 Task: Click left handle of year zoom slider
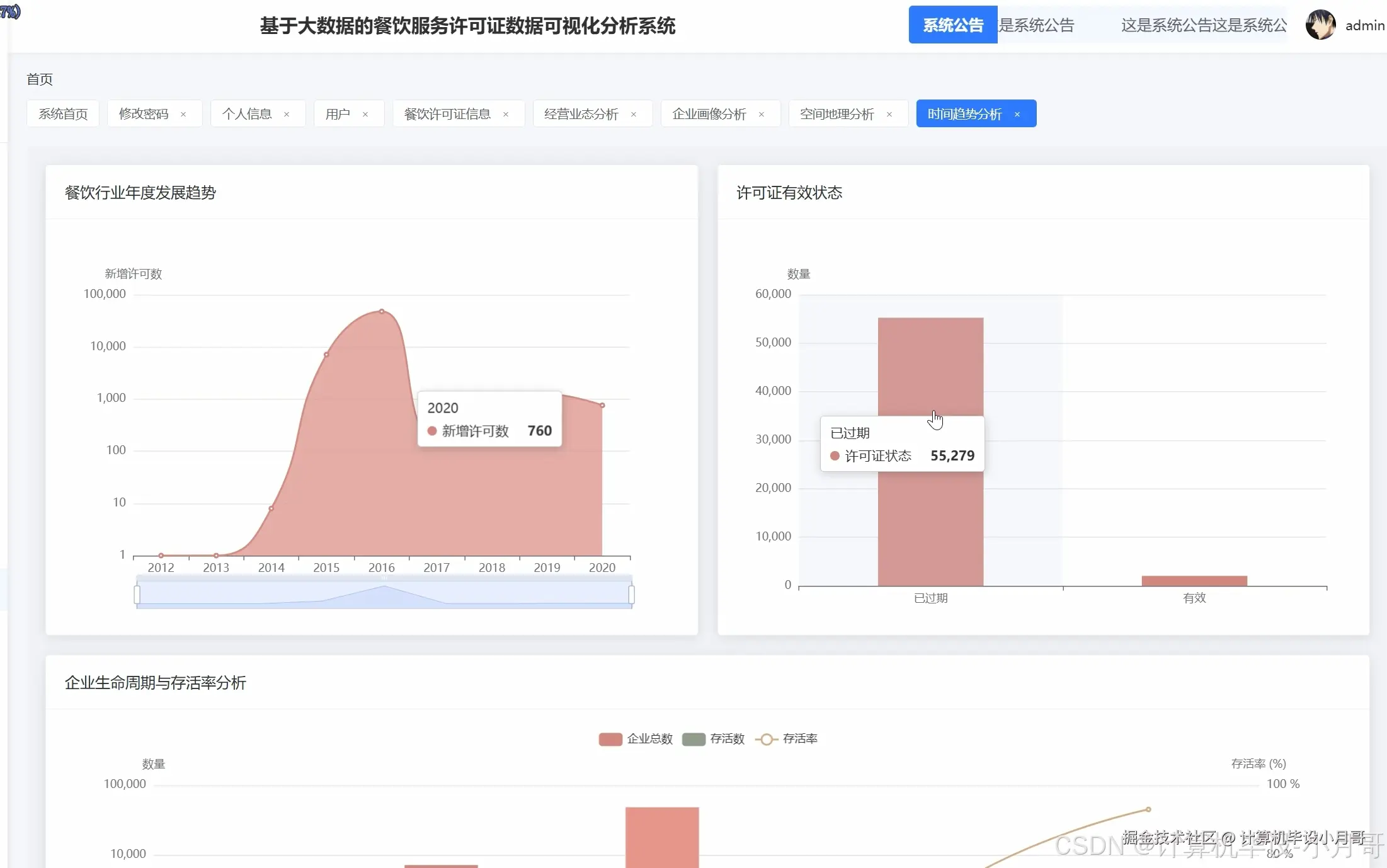(137, 595)
